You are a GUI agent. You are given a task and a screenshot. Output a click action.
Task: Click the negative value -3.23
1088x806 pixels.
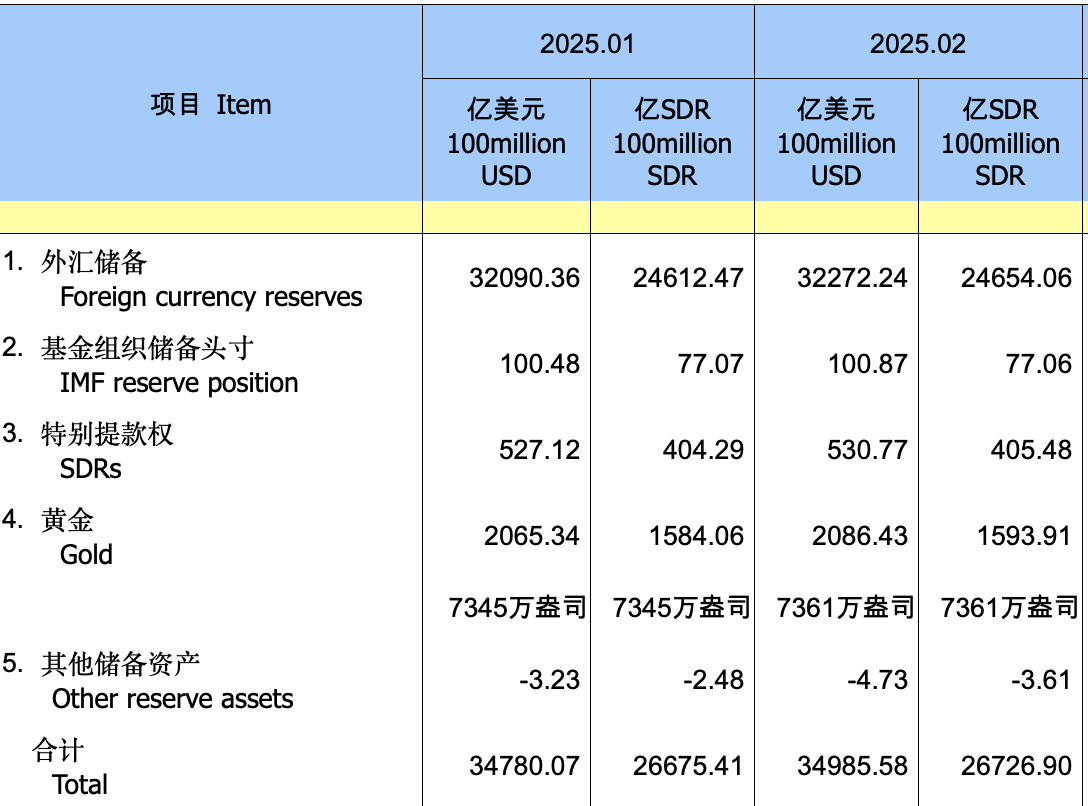(x=549, y=680)
